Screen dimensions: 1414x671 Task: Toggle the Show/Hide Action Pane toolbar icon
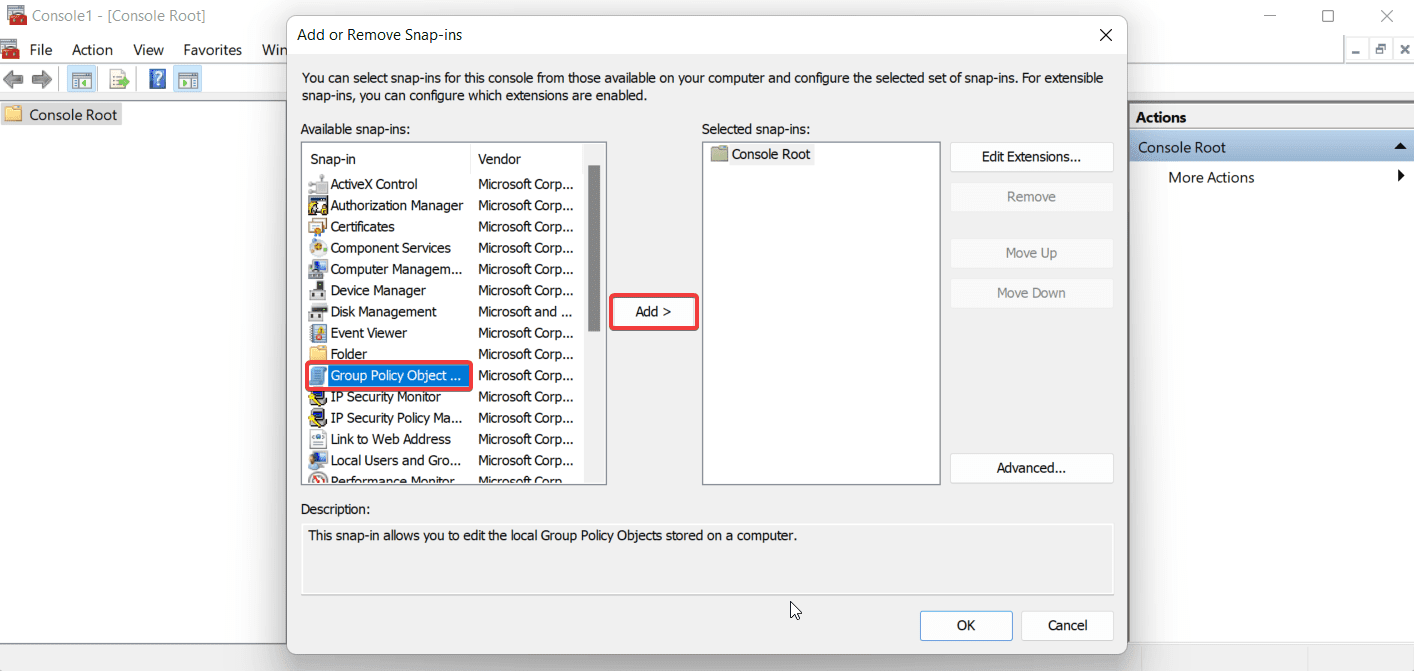[187, 79]
